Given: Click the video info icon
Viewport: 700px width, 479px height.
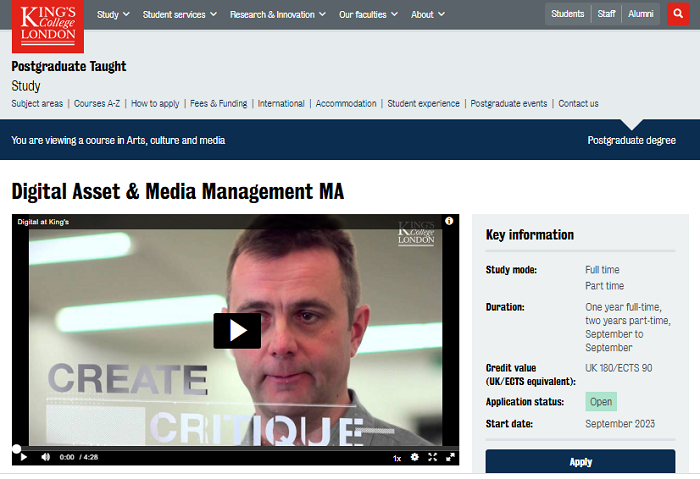Looking at the screenshot, I should click(x=449, y=220).
